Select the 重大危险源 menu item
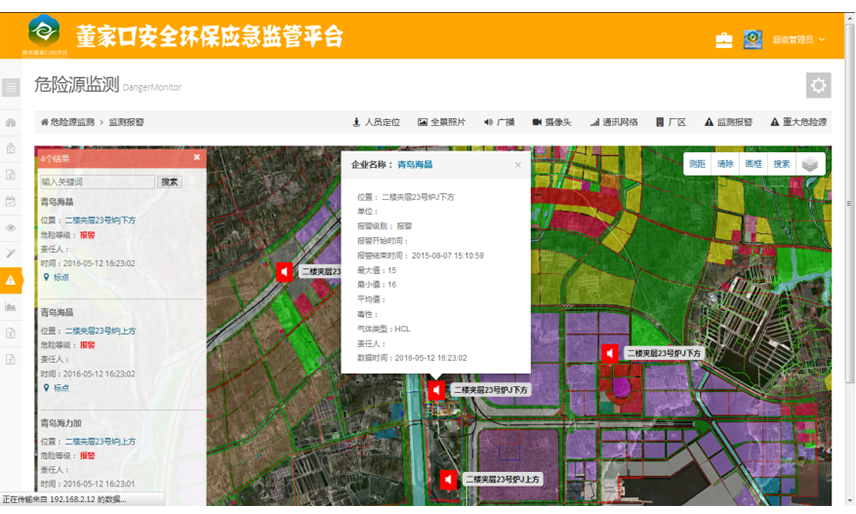This screenshot has height=514, width=856. click(x=799, y=122)
